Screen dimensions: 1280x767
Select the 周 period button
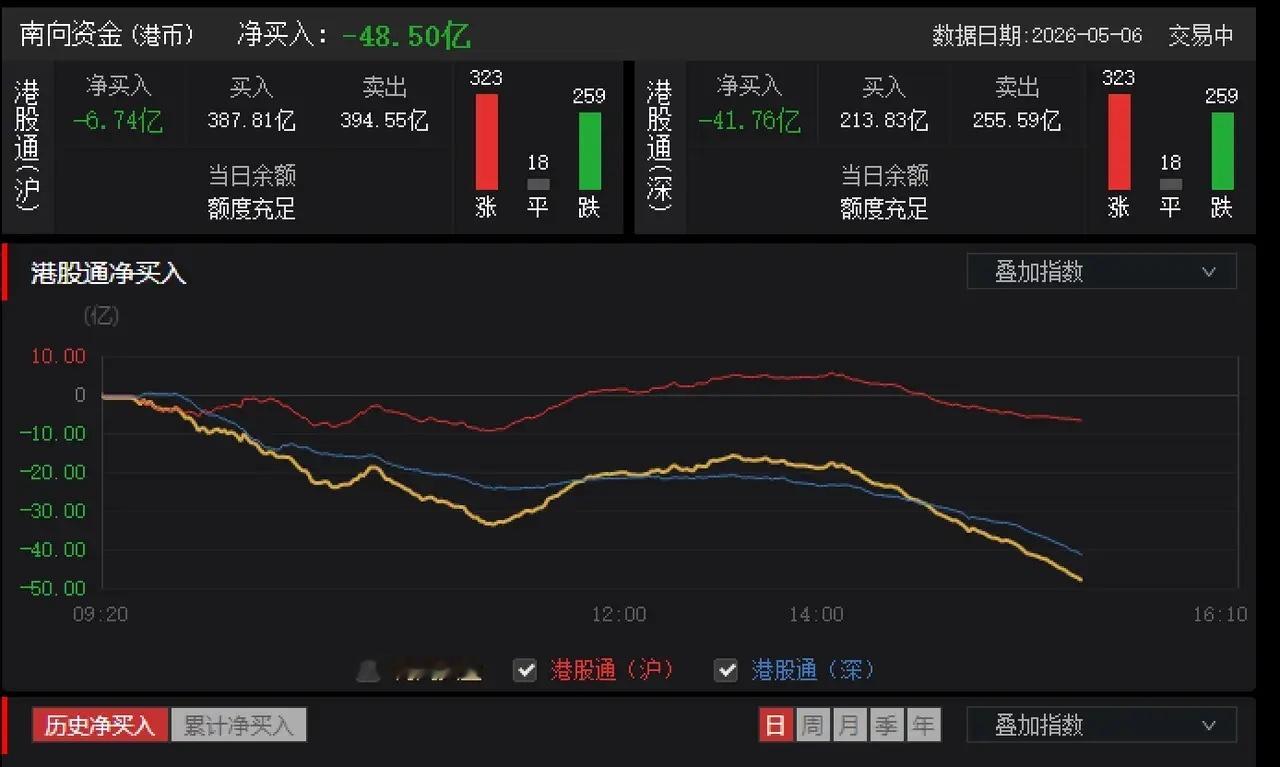click(812, 725)
